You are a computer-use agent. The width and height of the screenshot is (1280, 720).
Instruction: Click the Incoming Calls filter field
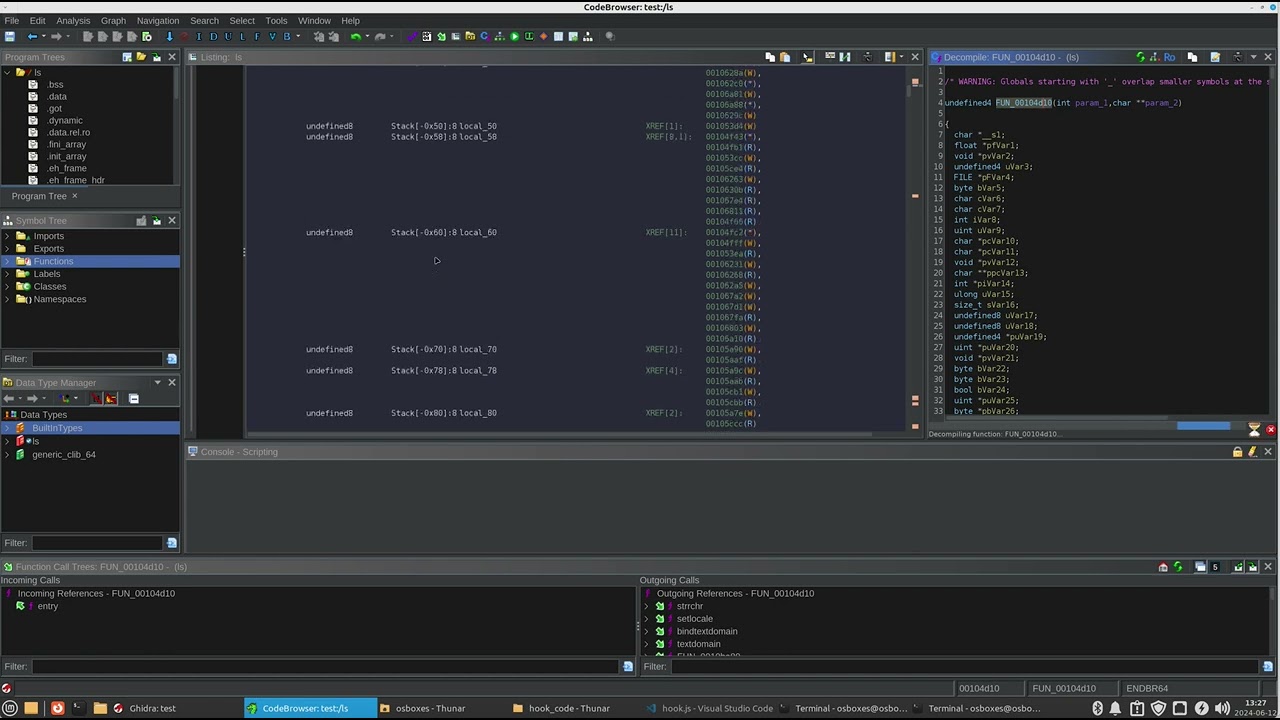[325, 666]
